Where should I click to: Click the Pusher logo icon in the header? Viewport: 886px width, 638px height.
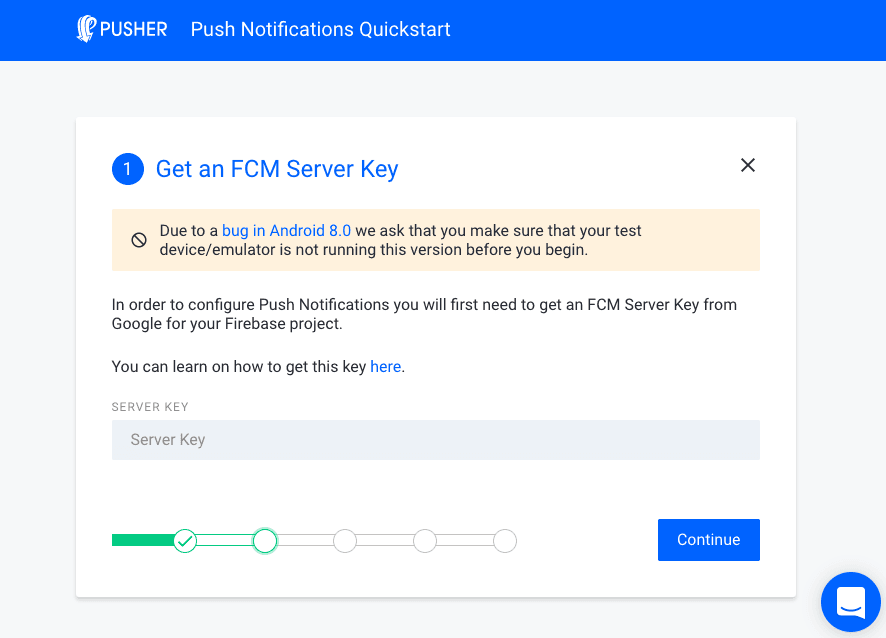(x=85, y=29)
